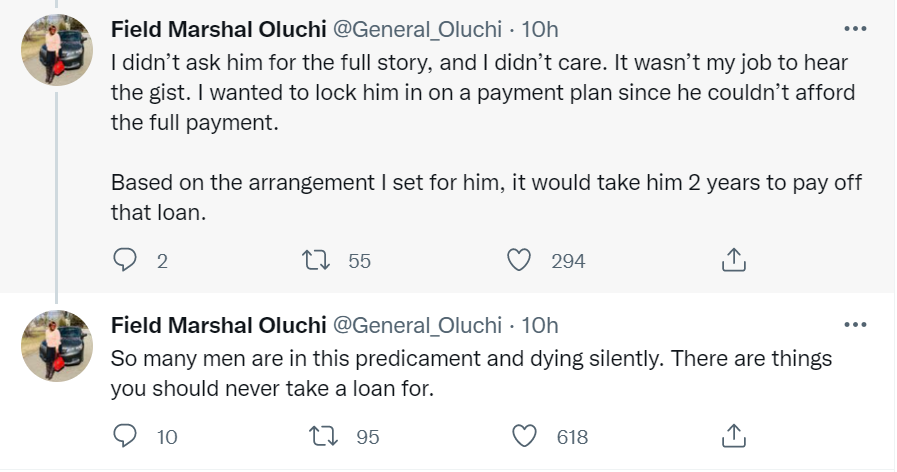Click @General_Oluchi handle on second tweet
Viewport: 897px width, 472px height.
[417, 325]
